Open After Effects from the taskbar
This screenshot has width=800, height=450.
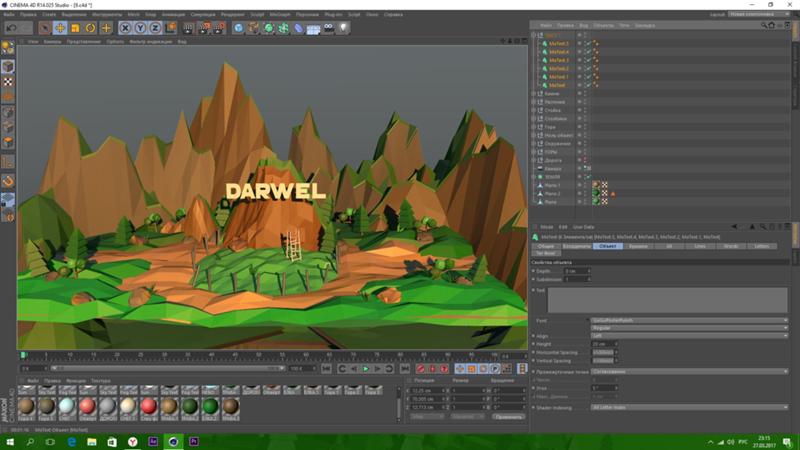coord(153,441)
